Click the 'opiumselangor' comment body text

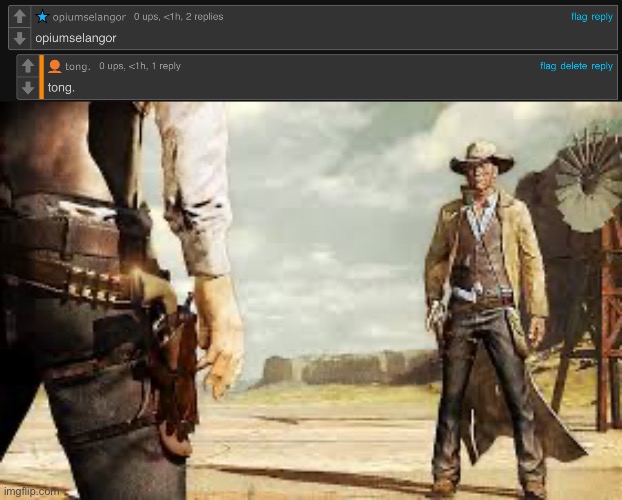(x=76, y=38)
